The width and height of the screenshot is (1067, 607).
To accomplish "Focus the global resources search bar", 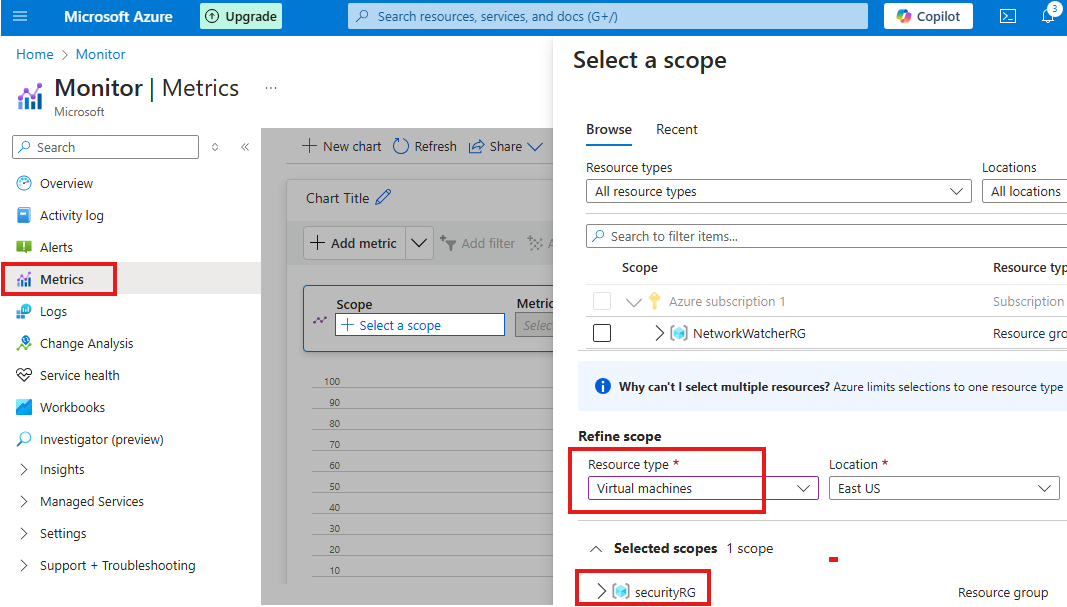I will point(608,16).
